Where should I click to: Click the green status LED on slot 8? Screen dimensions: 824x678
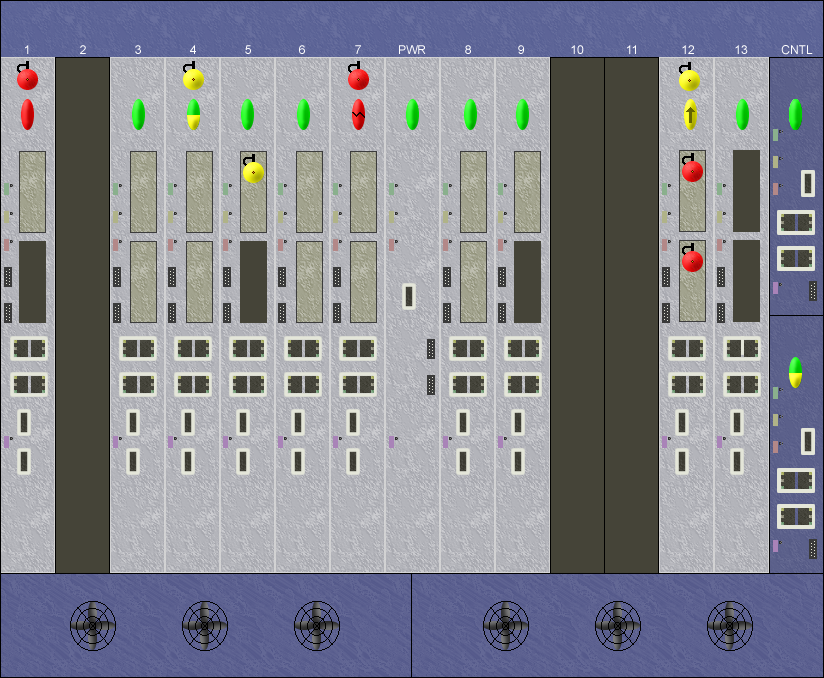[470, 115]
